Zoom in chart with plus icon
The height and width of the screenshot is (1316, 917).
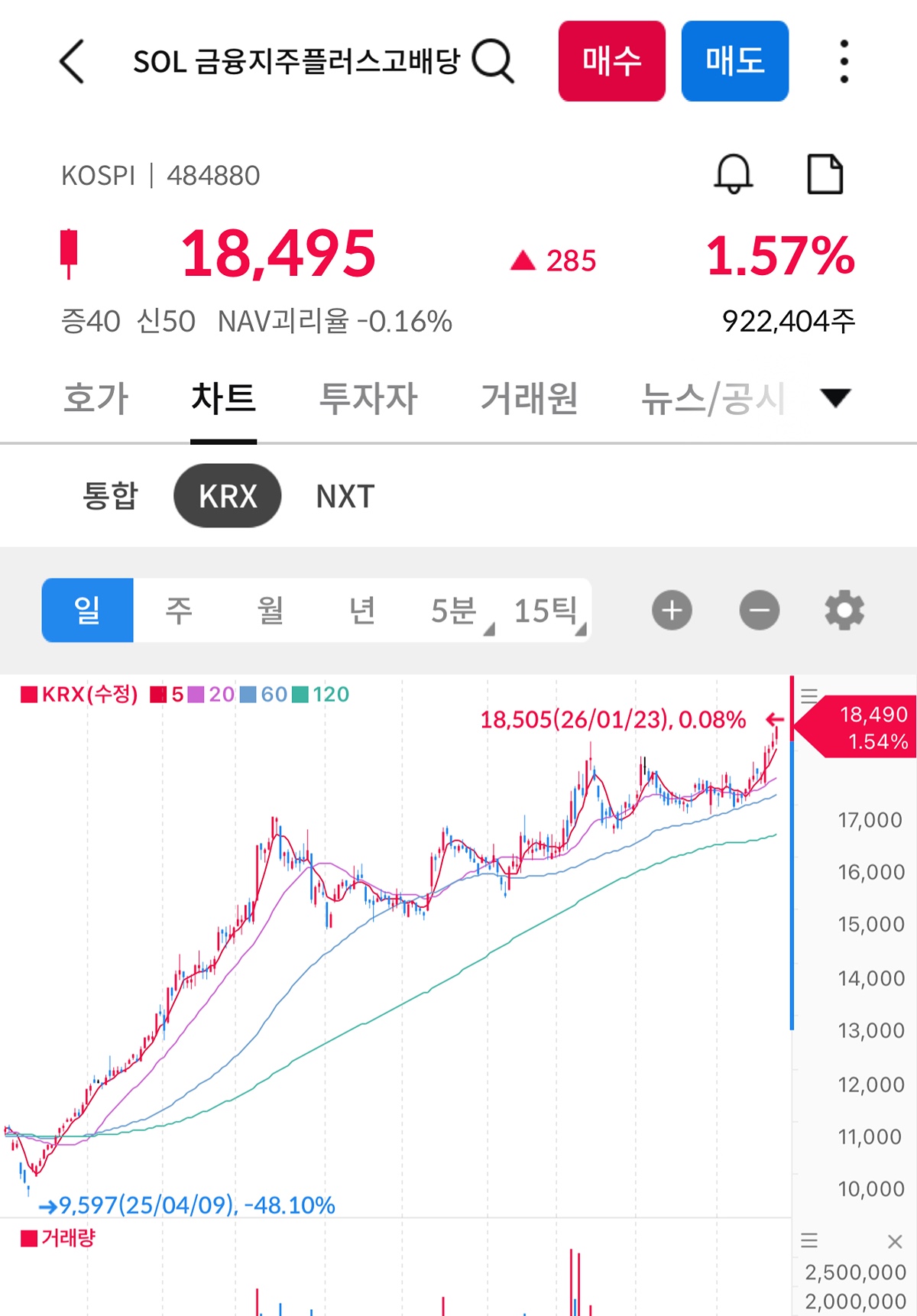672,610
